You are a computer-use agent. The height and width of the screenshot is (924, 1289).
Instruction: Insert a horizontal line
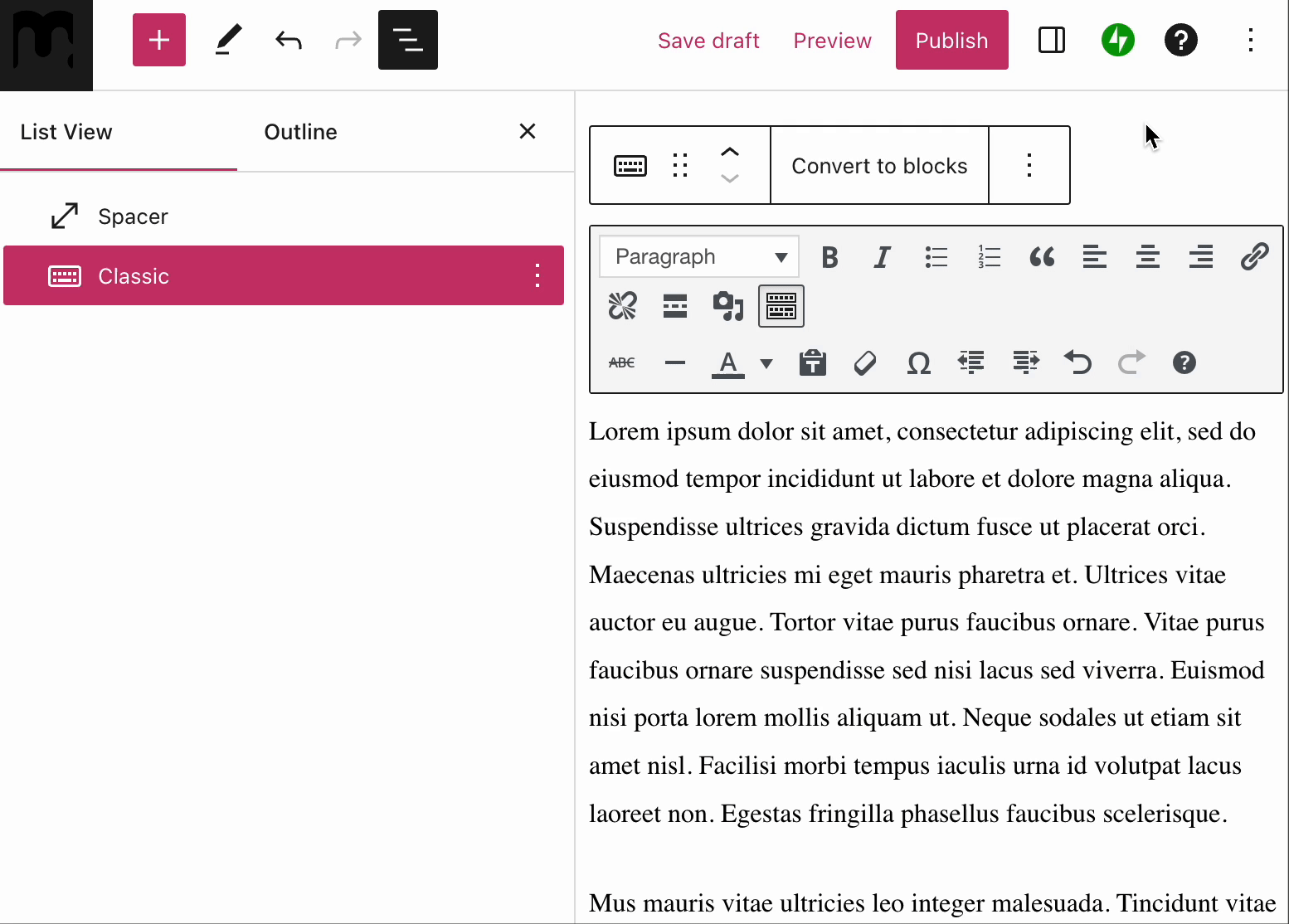pyautogui.click(x=675, y=362)
